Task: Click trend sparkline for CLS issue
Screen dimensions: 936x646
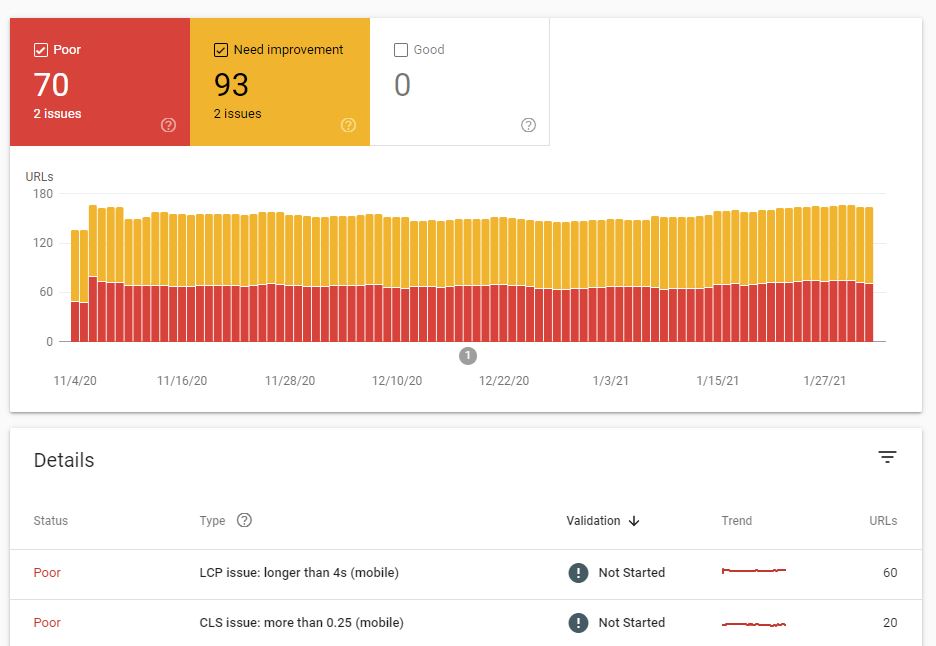Action: (x=754, y=625)
